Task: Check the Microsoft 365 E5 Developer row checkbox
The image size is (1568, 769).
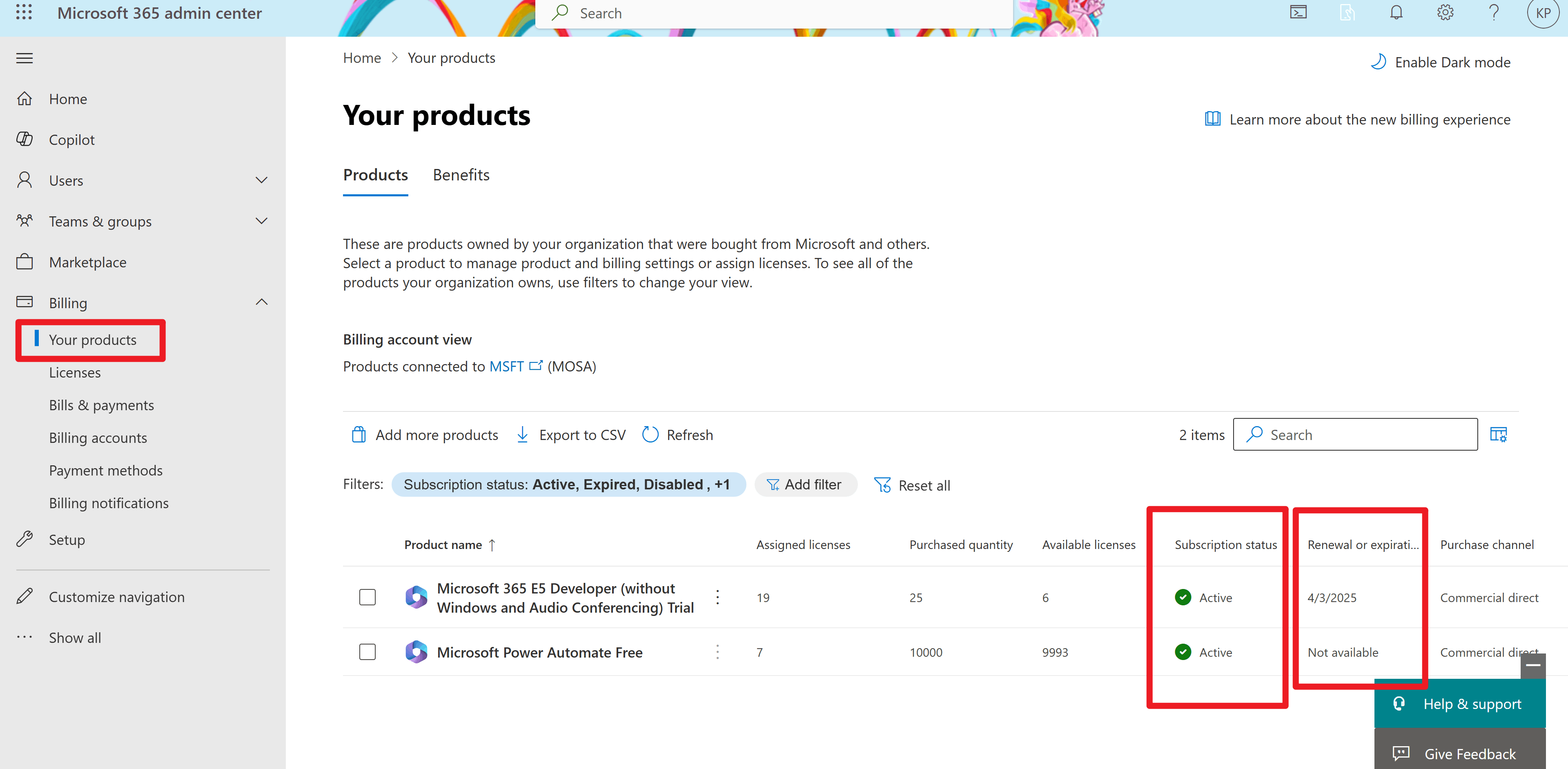Action: pos(367,598)
